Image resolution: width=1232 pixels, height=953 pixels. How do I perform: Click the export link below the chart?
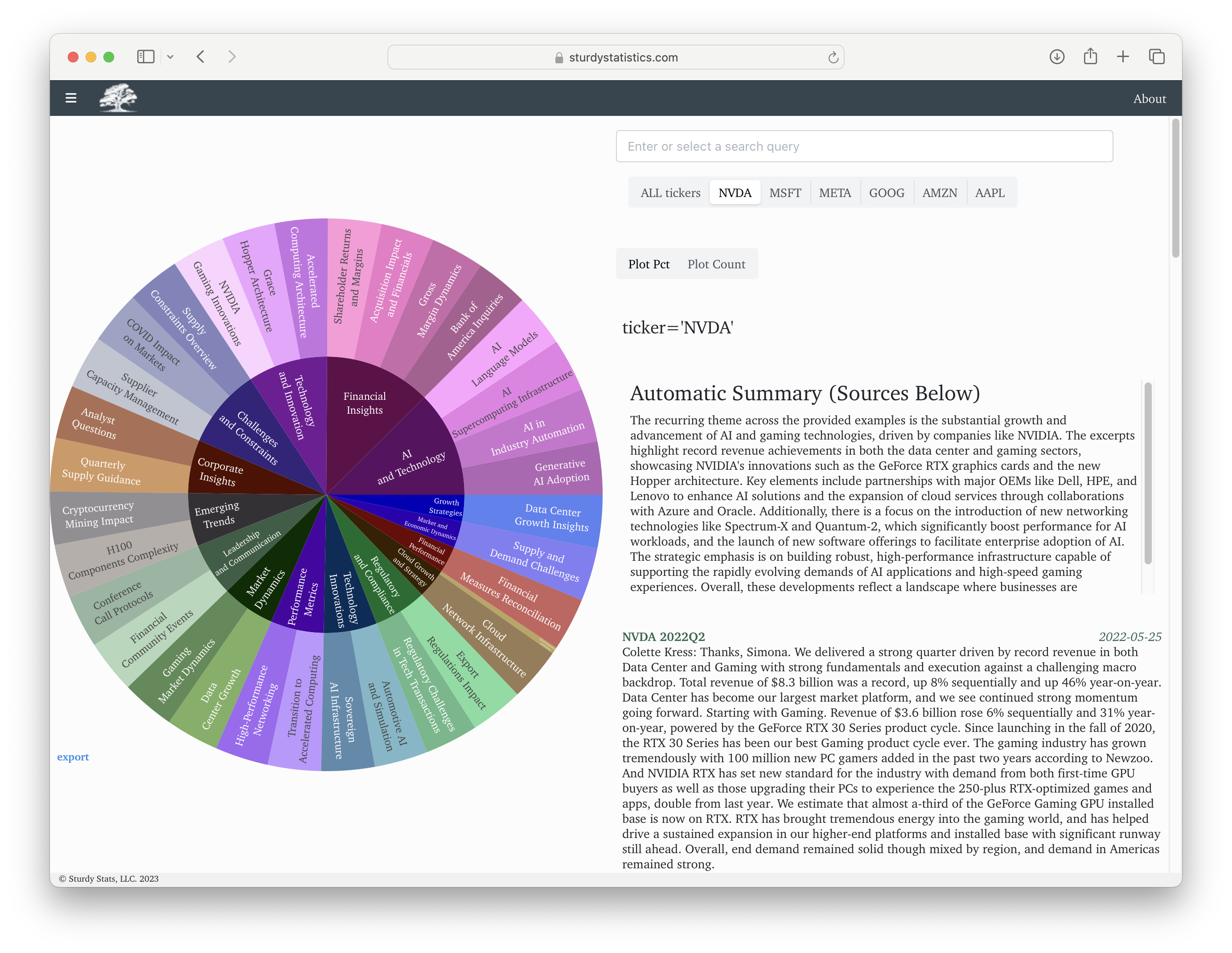click(73, 756)
